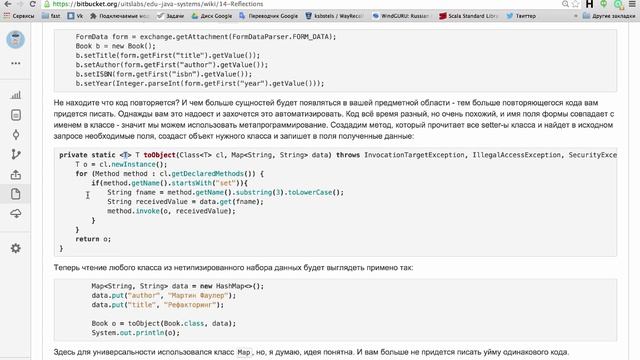640x360 pixels.
Task: Open the Vk bookmark
Action: 76,16
